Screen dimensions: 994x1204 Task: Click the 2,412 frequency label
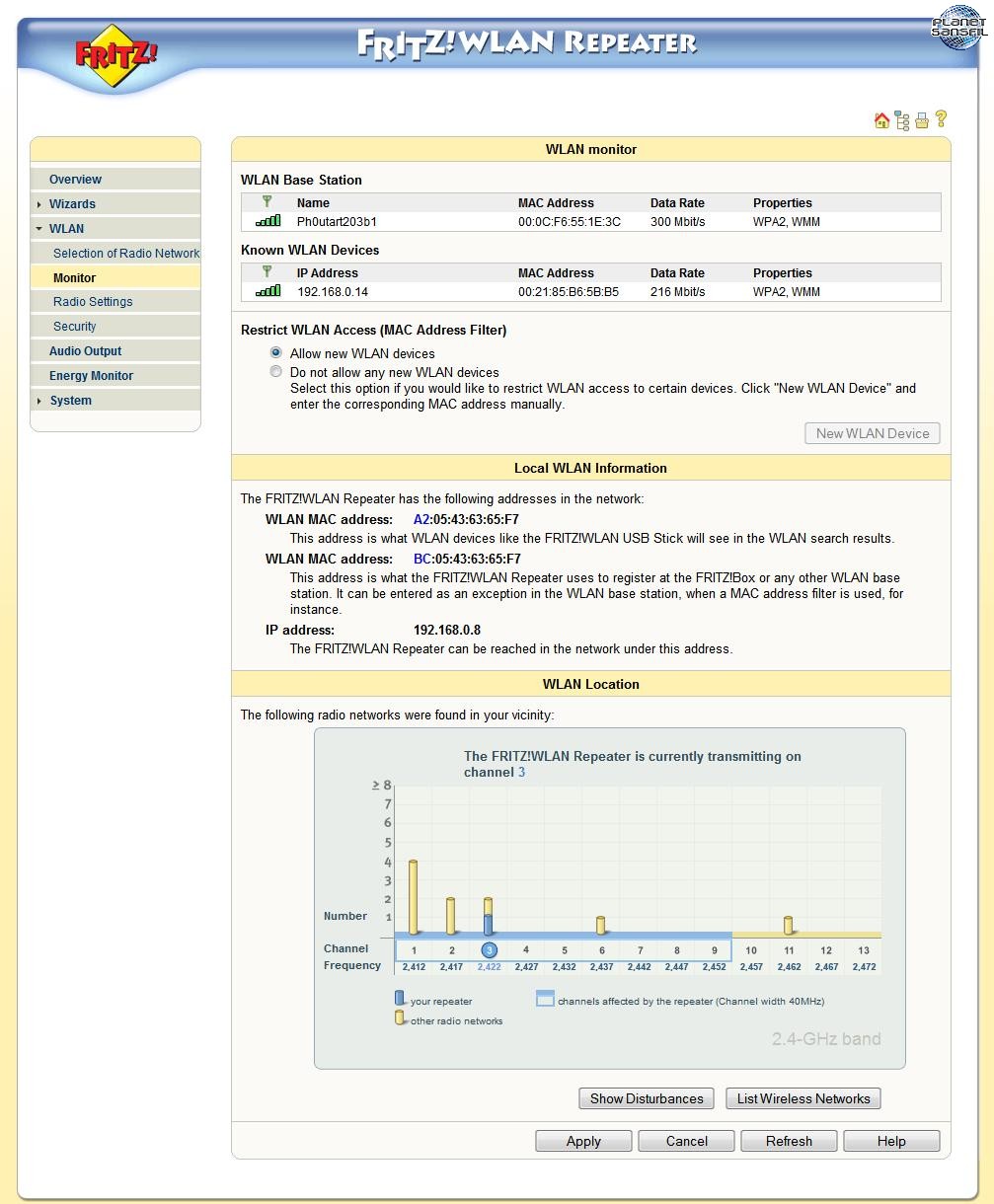(x=415, y=967)
